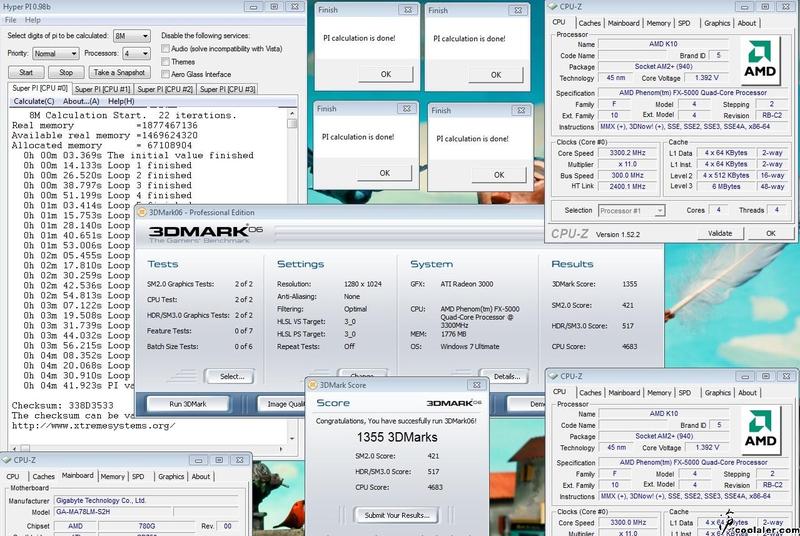Open the digits of pi 8M dropdown
800x536 pixels.
[x=132, y=36]
